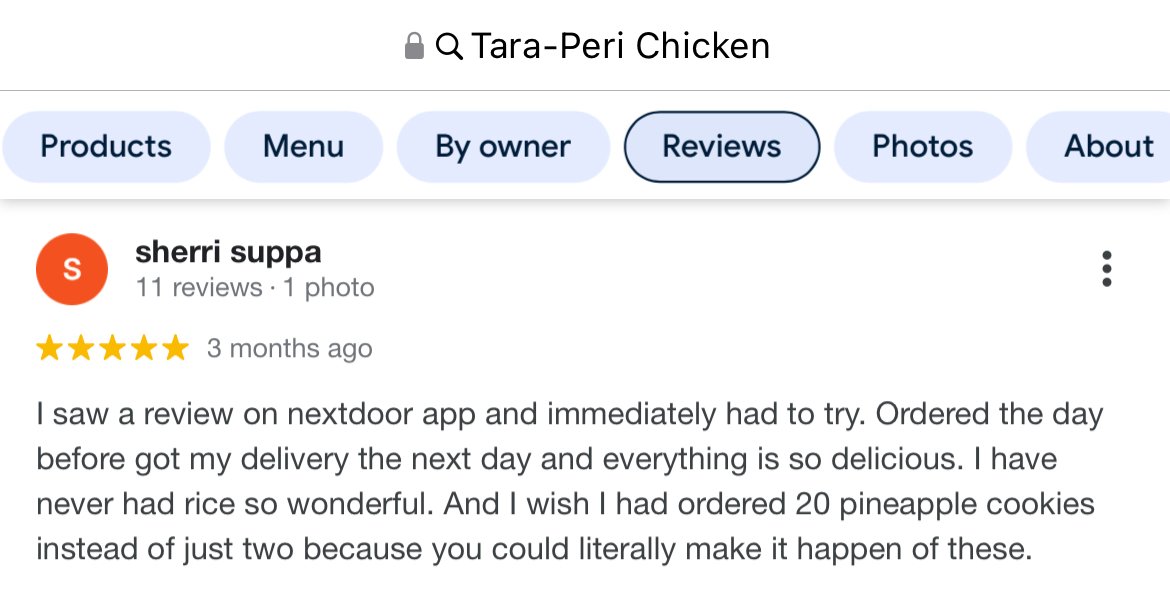Click the fourth star of the rating

[x=144, y=348]
